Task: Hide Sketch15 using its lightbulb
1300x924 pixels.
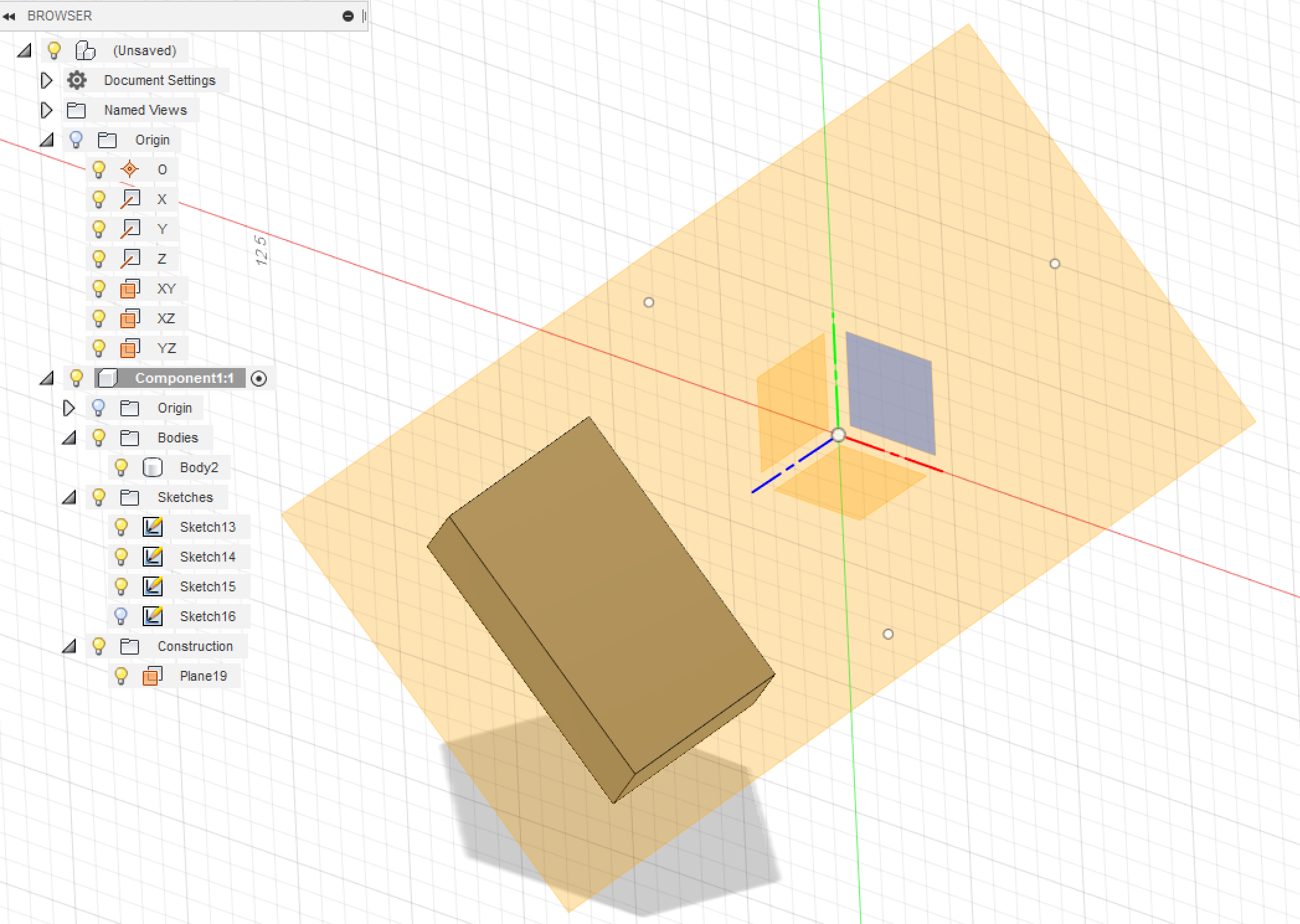Action: [122, 586]
